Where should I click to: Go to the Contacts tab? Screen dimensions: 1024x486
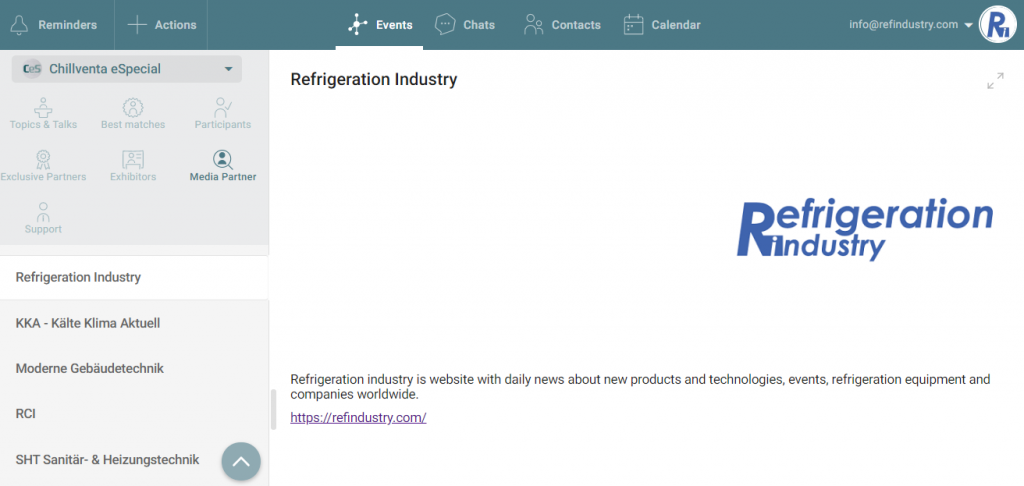pyautogui.click(x=562, y=25)
